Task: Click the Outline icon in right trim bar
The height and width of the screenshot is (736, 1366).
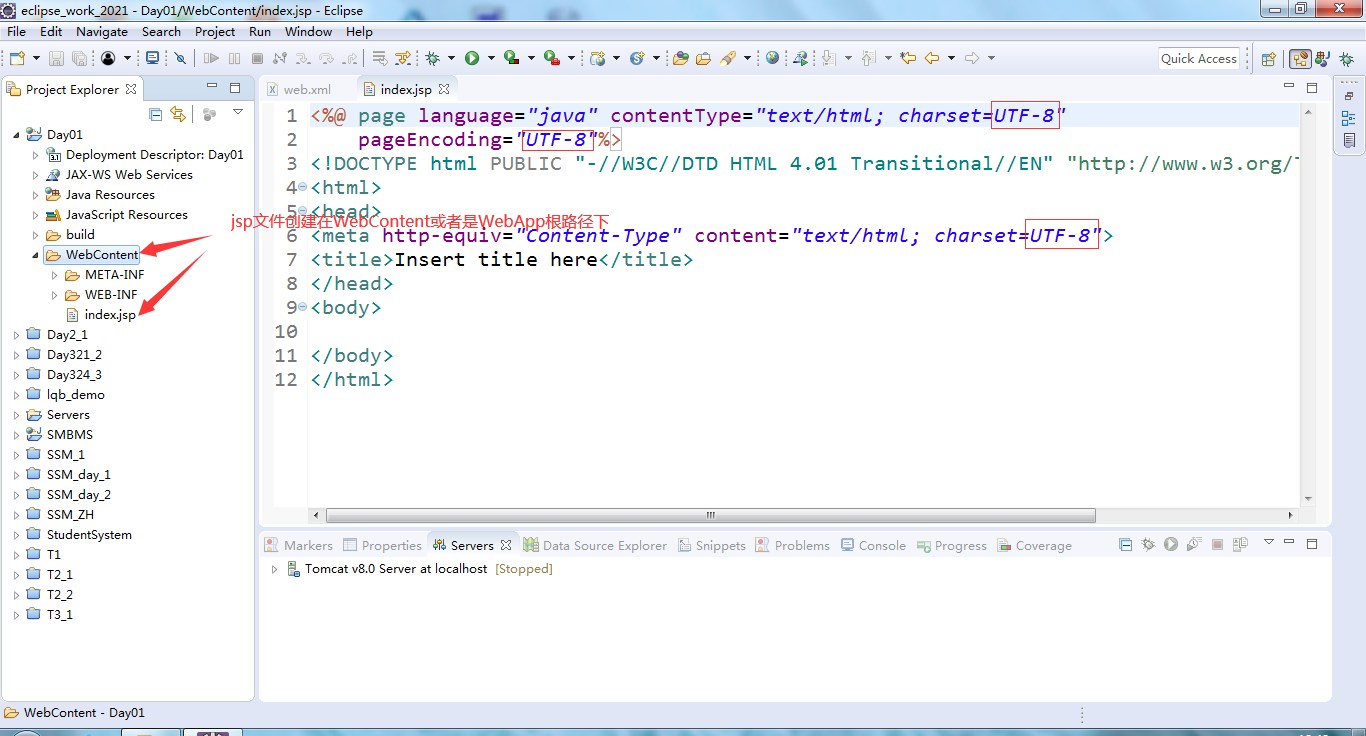Action: [x=1349, y=118]
